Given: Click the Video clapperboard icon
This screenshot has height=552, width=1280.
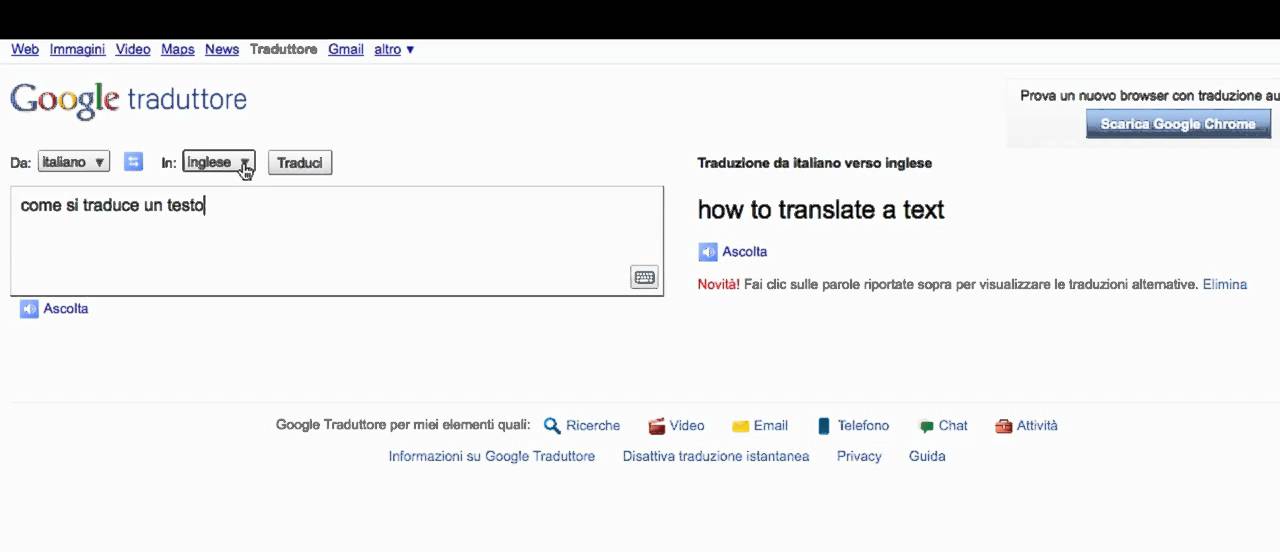Looking at the screenshot, I should 657,426.
